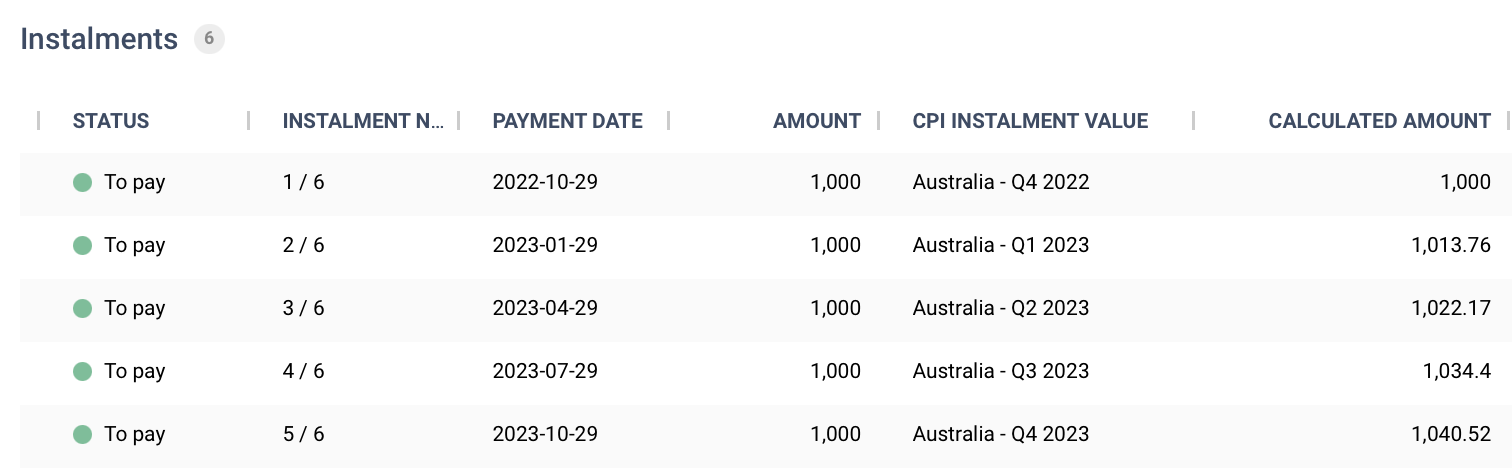The width and height of the screenshot is (1512, 476).
Task: Click the green status dot in the 3 / 6 row
Action: [83, 308]
